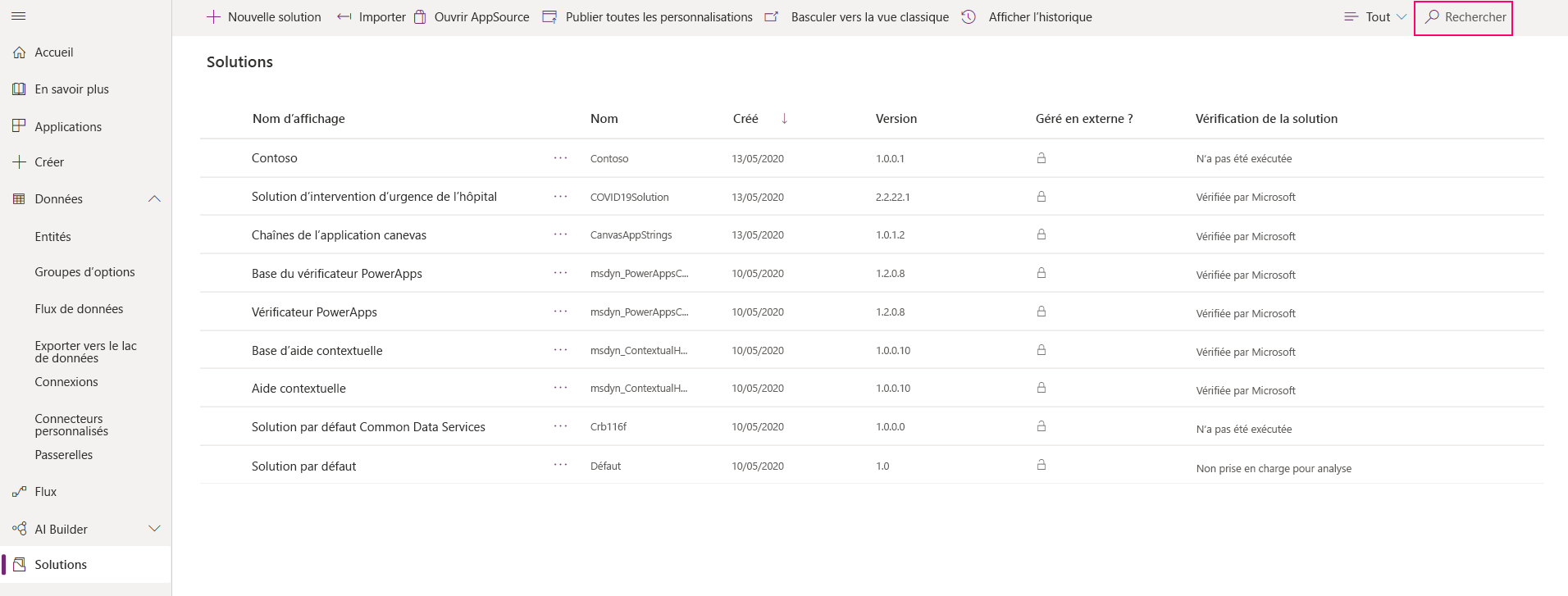
Task: Publish all customizations from toolbar
Action: [648, 17]
